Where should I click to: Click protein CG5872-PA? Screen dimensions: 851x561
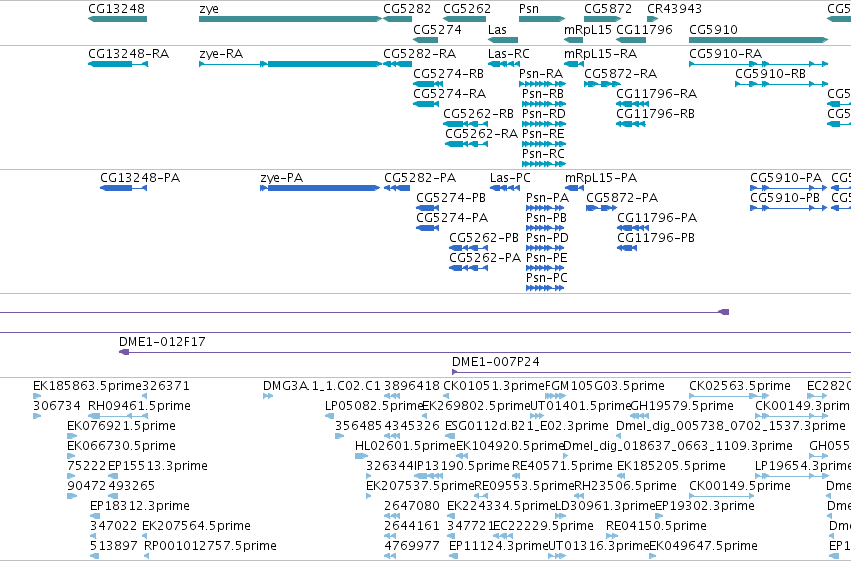pos(622,197)
